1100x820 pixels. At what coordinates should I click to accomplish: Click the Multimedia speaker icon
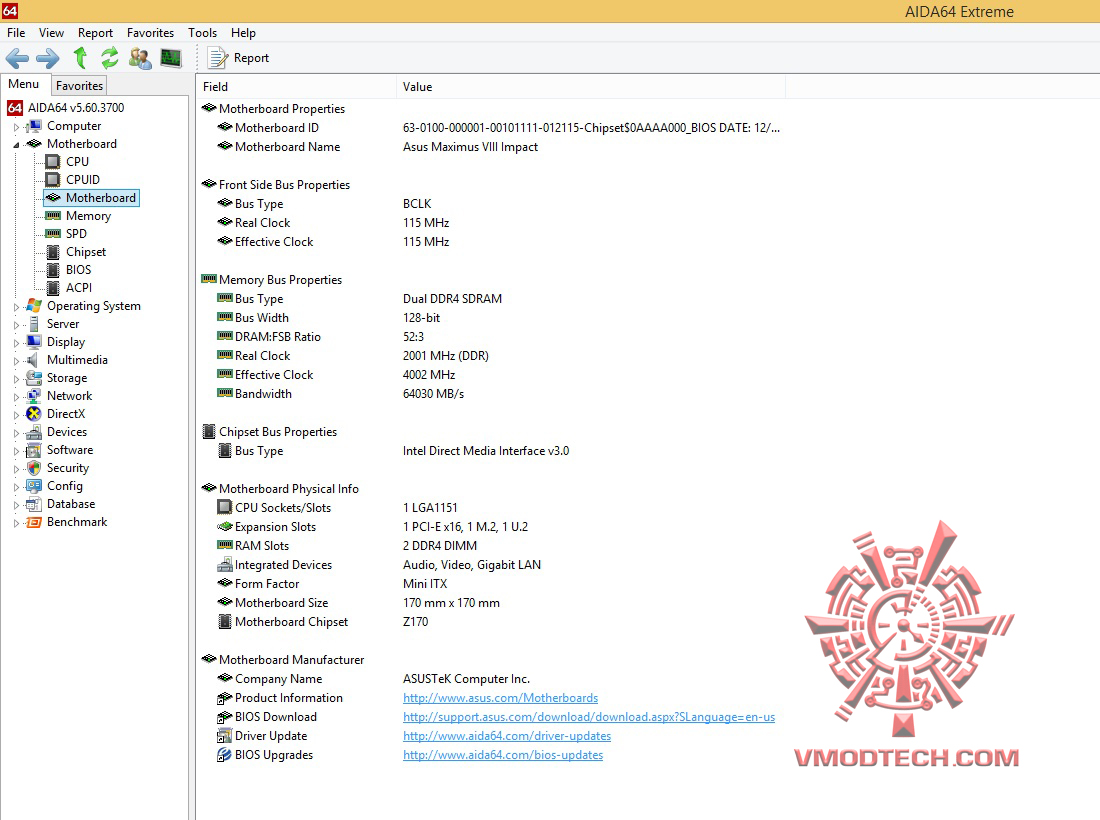coord(32,360)
